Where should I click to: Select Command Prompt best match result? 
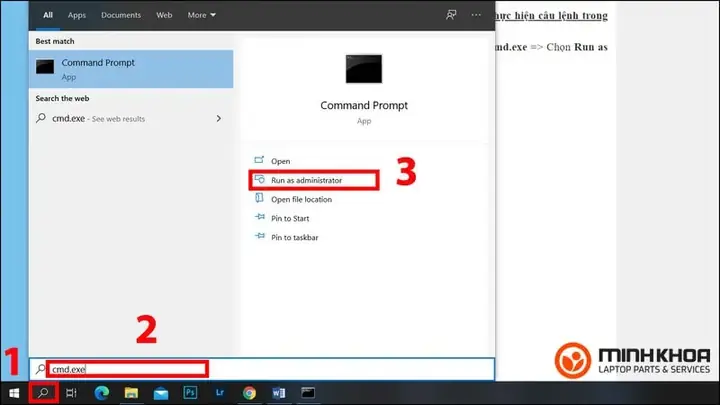131,69
